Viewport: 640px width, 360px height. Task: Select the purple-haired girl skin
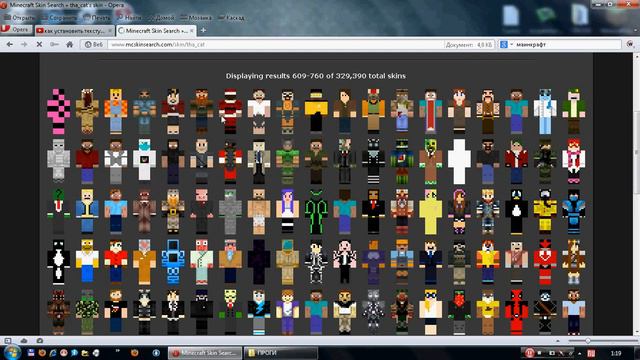click(287, 212)
